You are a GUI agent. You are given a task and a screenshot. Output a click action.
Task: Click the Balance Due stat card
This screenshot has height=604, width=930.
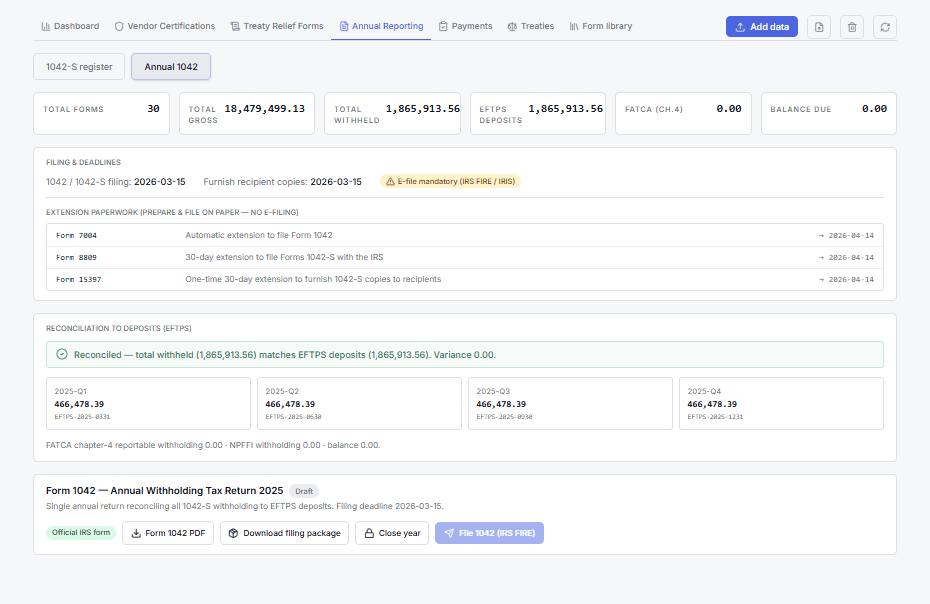(829, 113)
